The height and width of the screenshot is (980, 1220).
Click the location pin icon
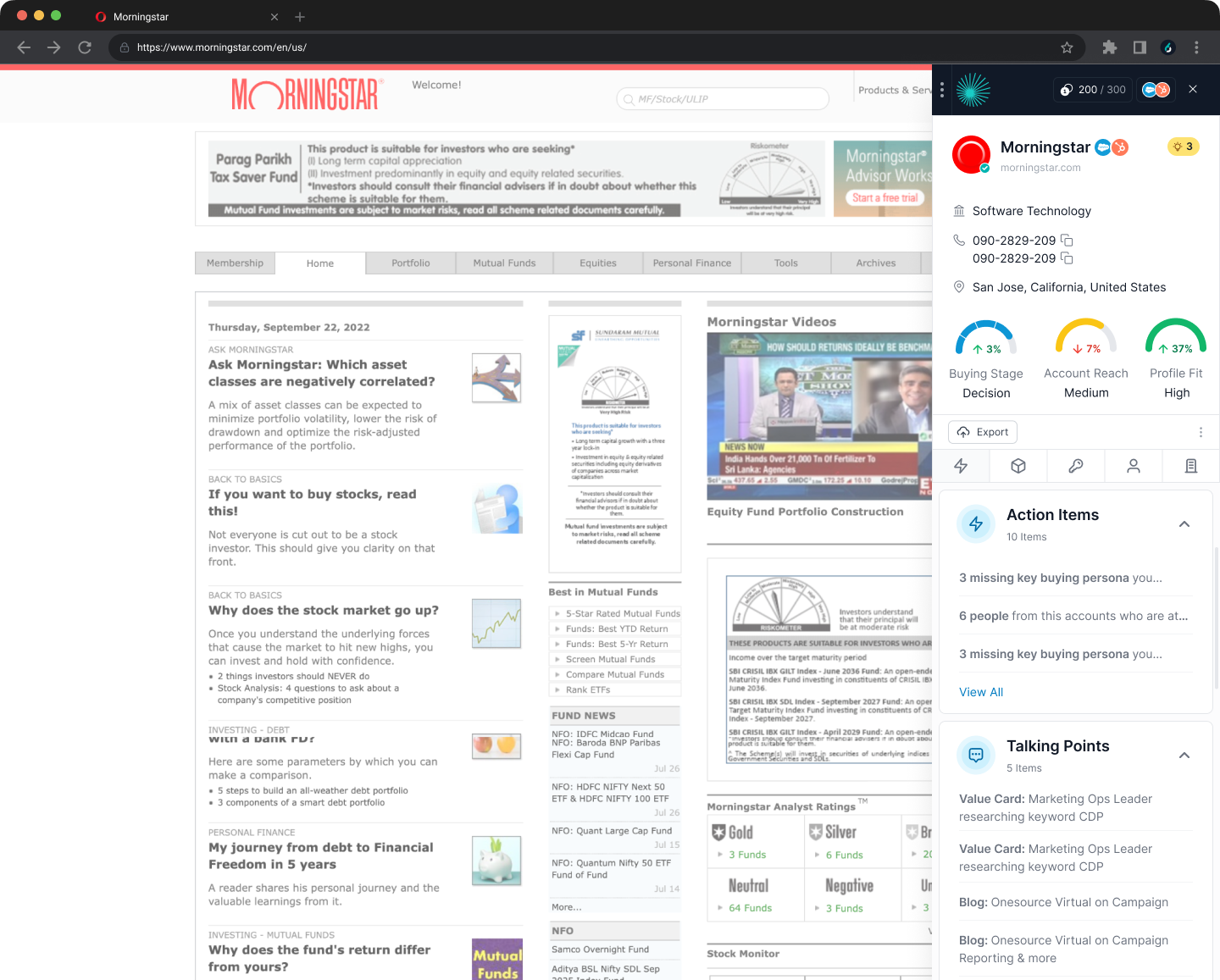959,287
